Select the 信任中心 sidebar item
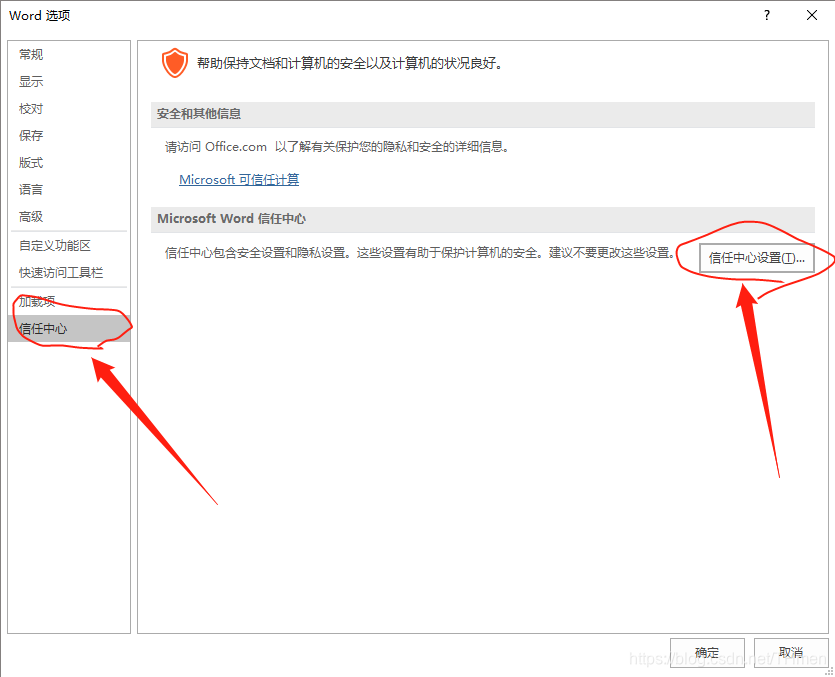 [x=69, y=329]
